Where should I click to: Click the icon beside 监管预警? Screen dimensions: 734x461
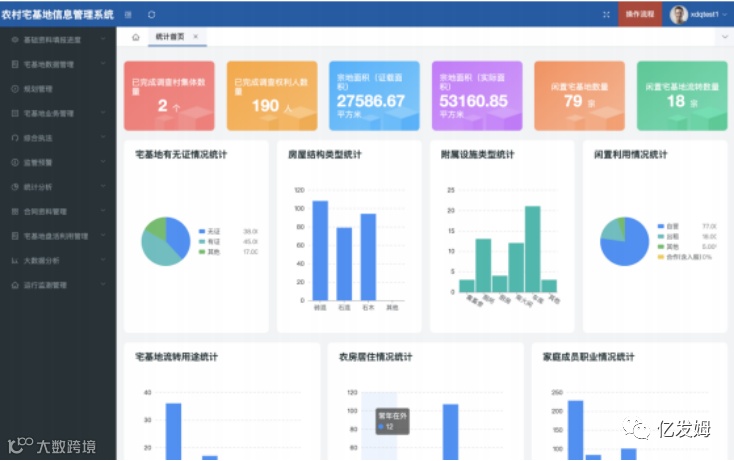[x=15, y=162]
